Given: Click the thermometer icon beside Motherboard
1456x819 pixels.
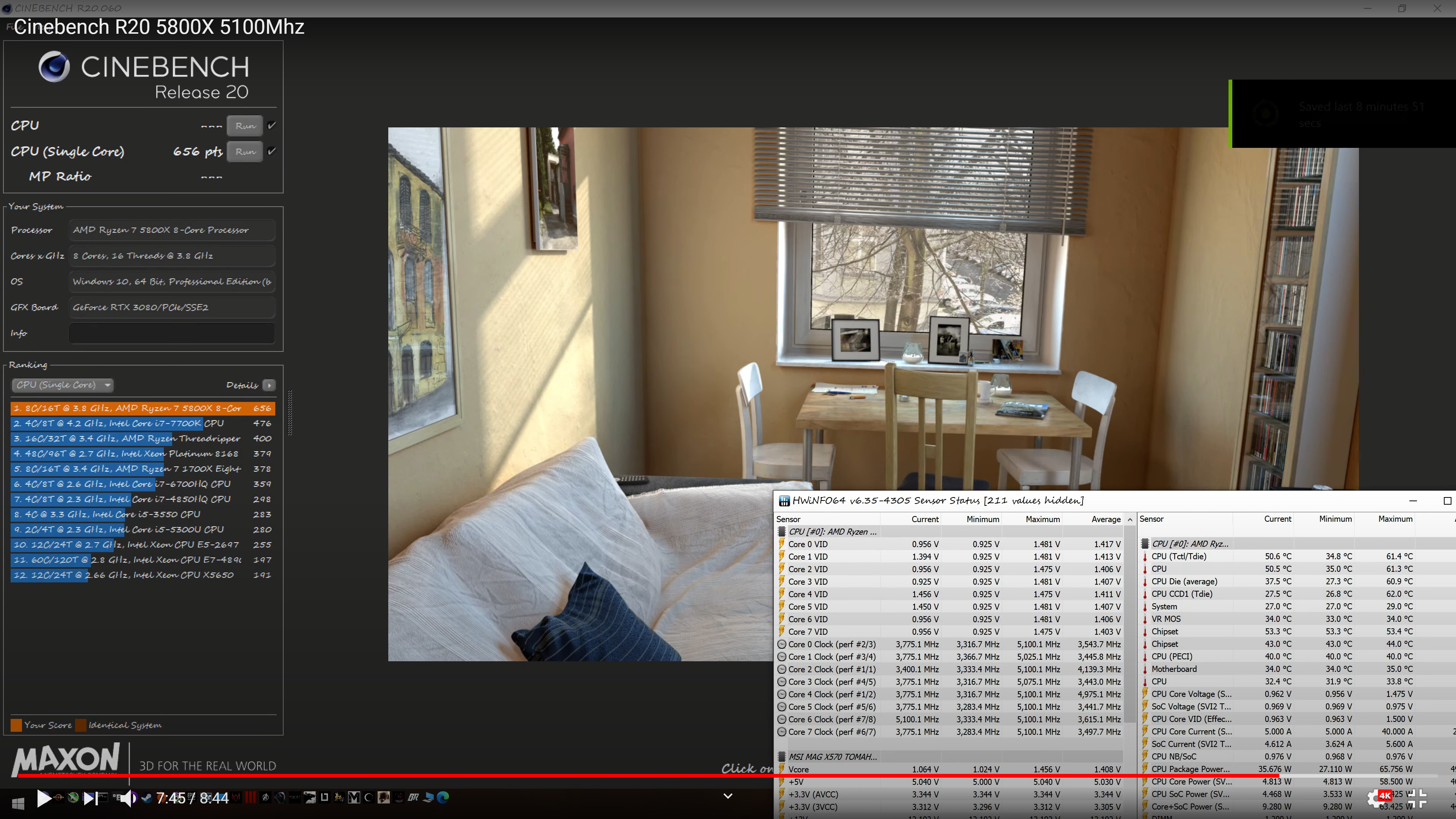Looking at the screenshot, I should click(x=1145, y=669).
